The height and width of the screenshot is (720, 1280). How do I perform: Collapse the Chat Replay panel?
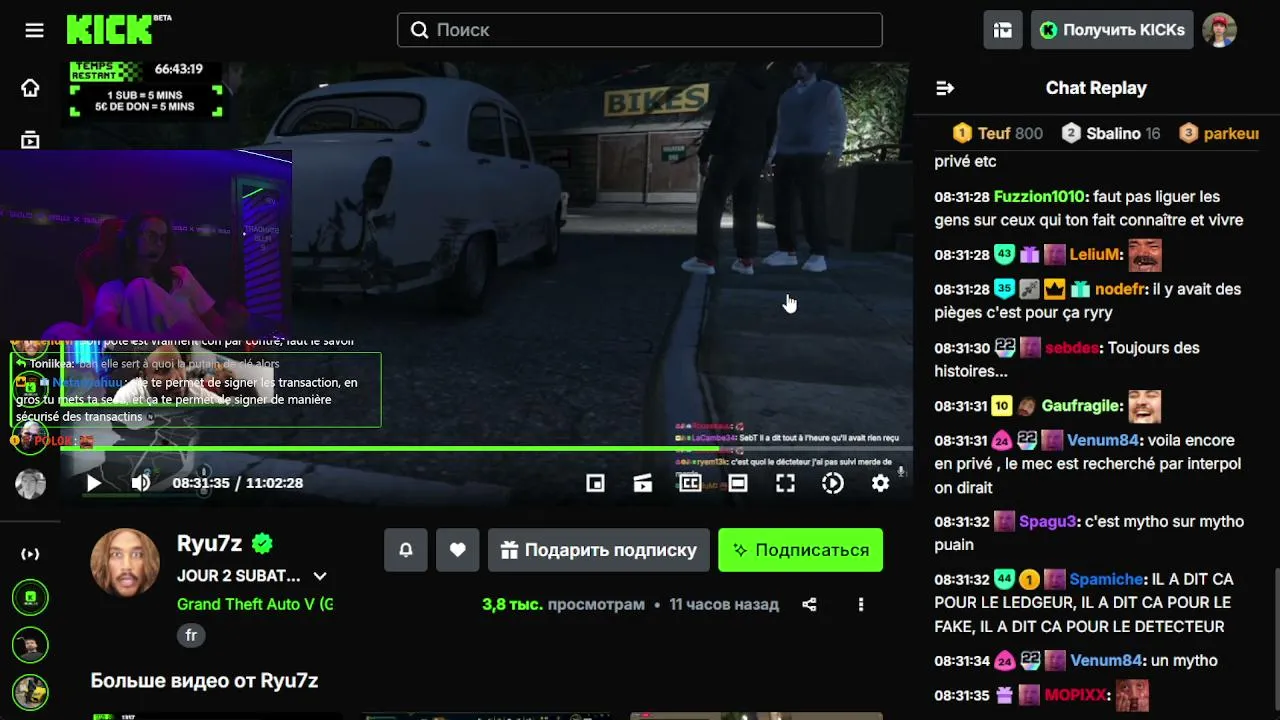945,88
